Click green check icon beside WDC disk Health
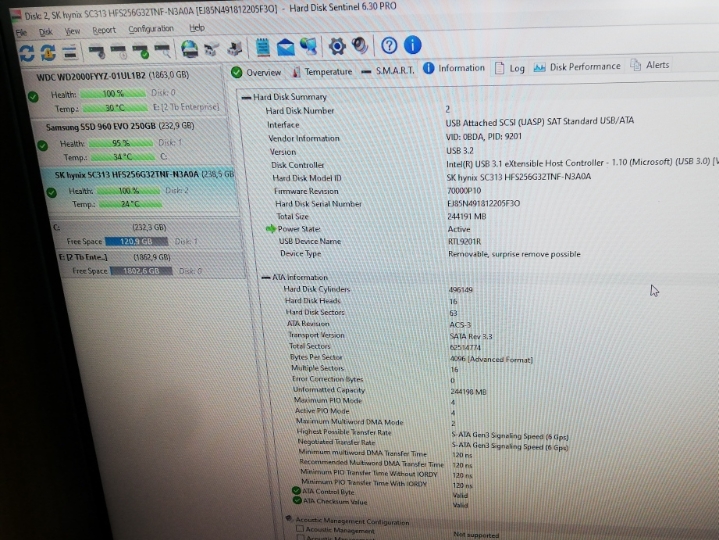This screenshot has height=540, width=719. point(33,97)
